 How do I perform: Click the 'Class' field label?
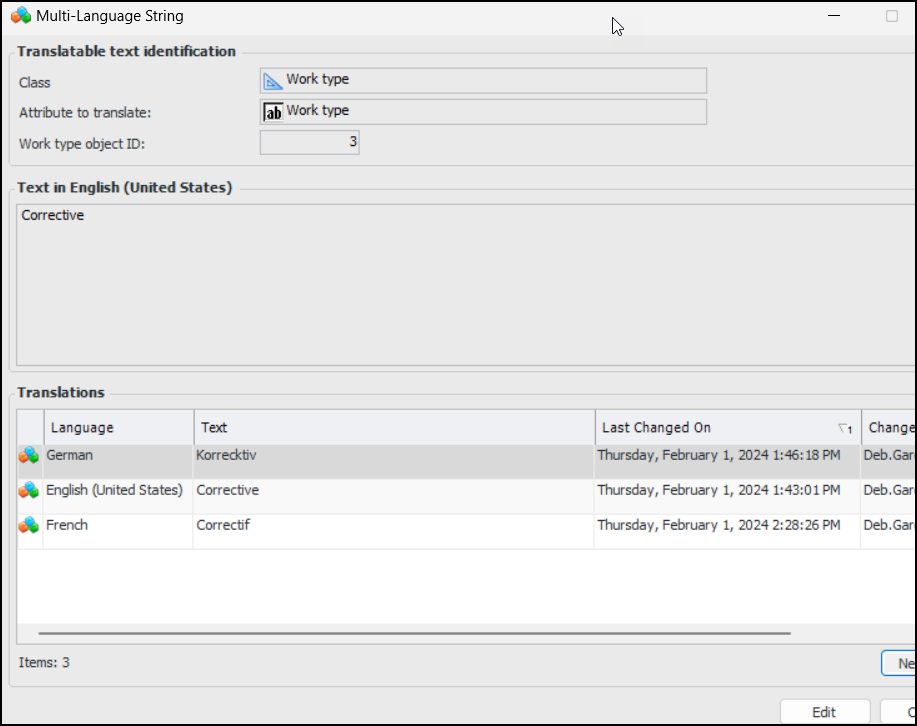35,82
